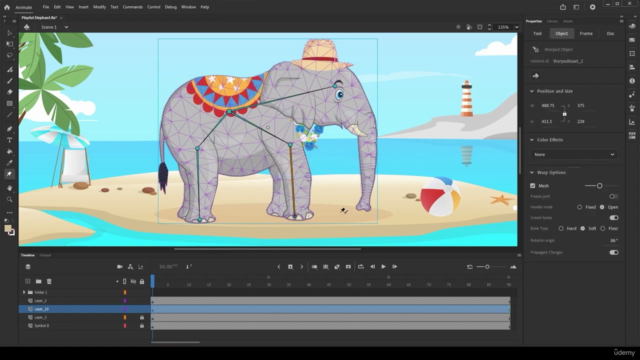Collapse the Warp Options section
This screenshot has width=640, height=360.
pyautogui.click(x=532, y=172)
